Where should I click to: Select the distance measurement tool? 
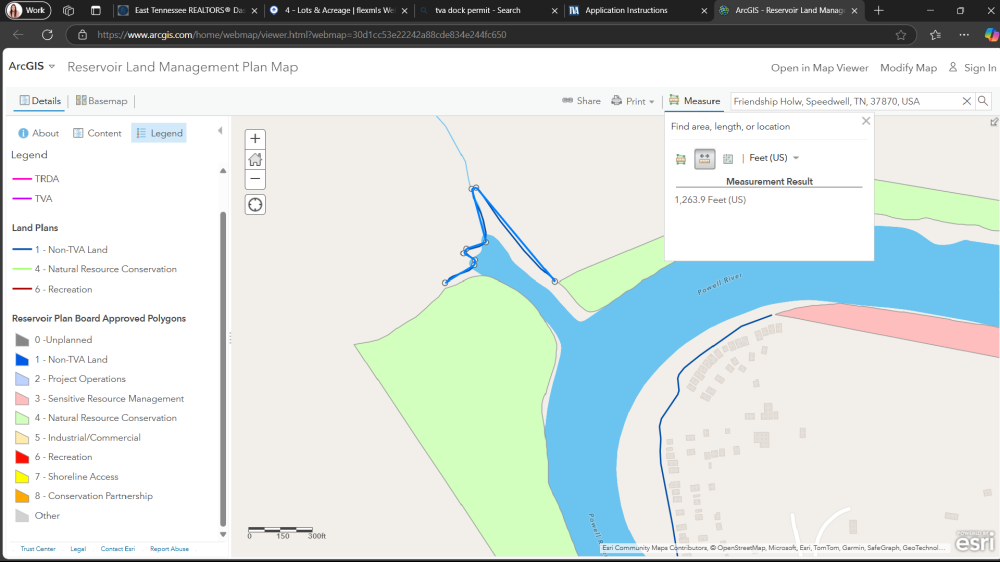coord(705,158)
